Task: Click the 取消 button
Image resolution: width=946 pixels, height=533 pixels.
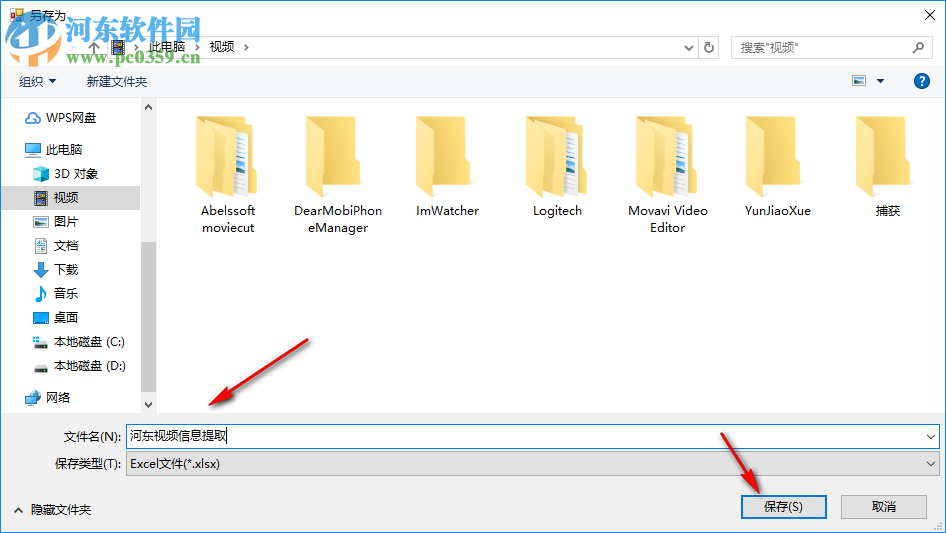Action: pyautogui.click(x=883, y=506)
